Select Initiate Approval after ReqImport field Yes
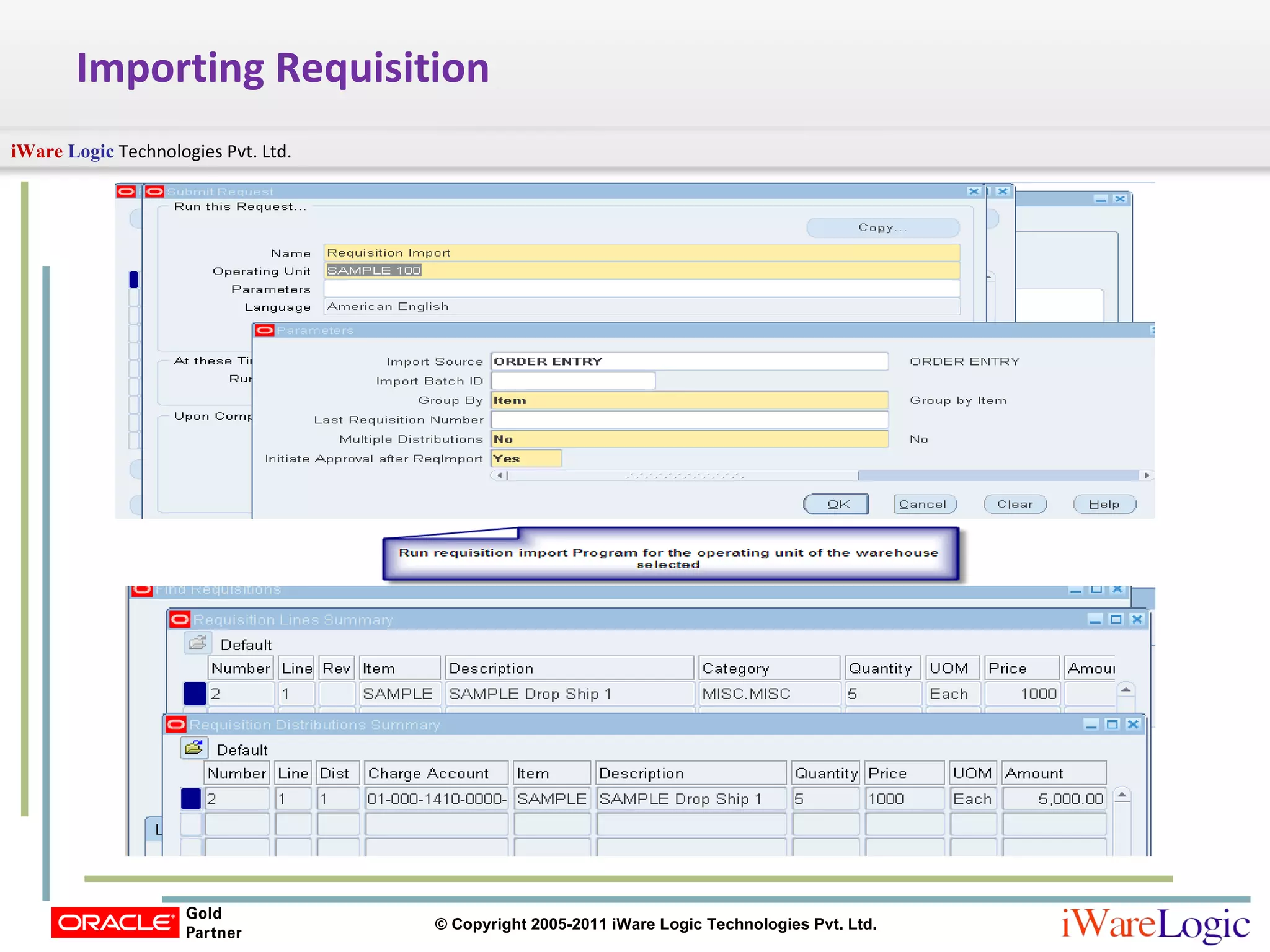The height and width of the screenshot is (952, 1270). tap(526, 459)
